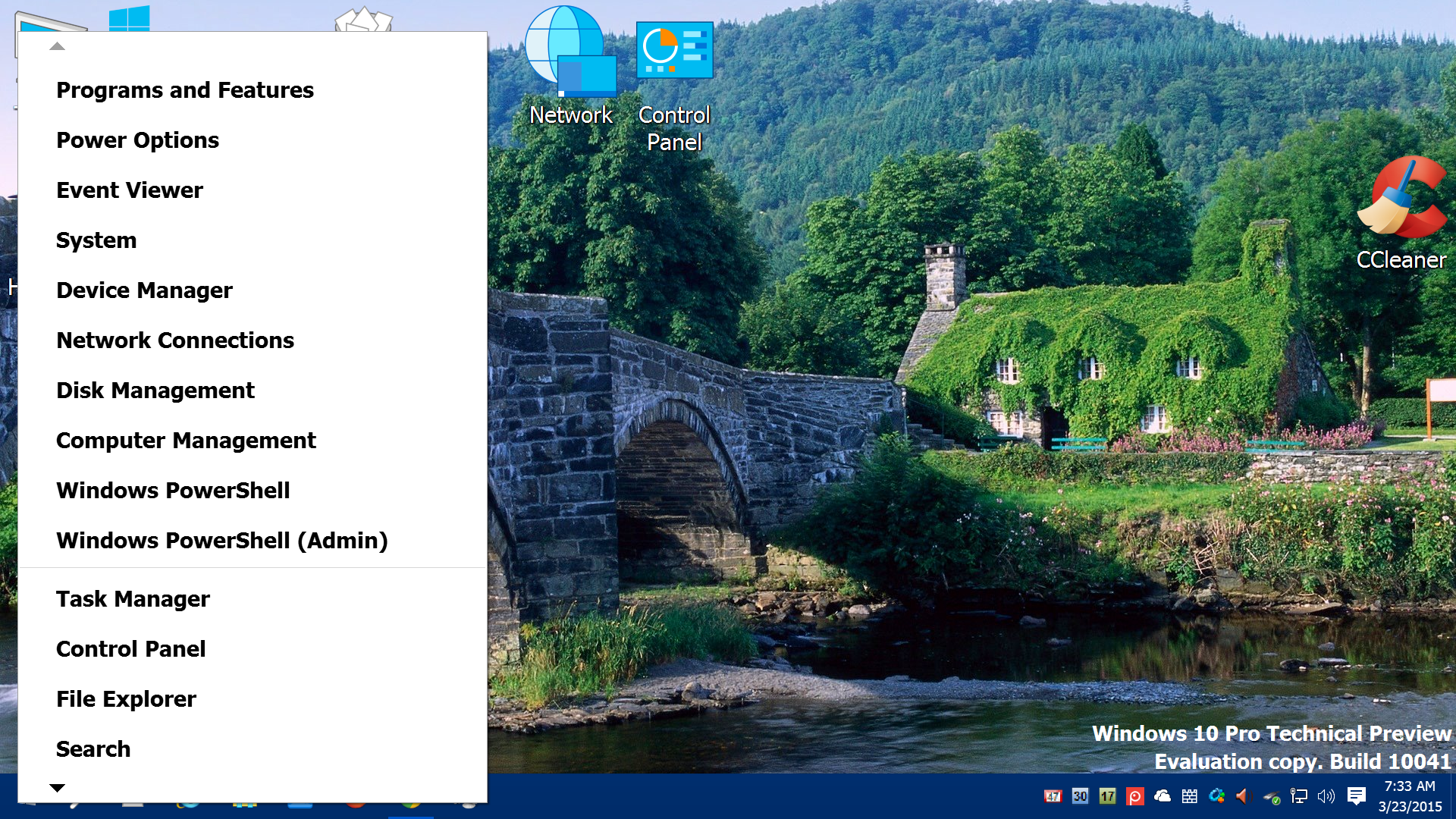The width and height of the screenshot is (1456, 819).
Task: Click the OneDrive cloud tray icon
Action: click(1162, 795)
